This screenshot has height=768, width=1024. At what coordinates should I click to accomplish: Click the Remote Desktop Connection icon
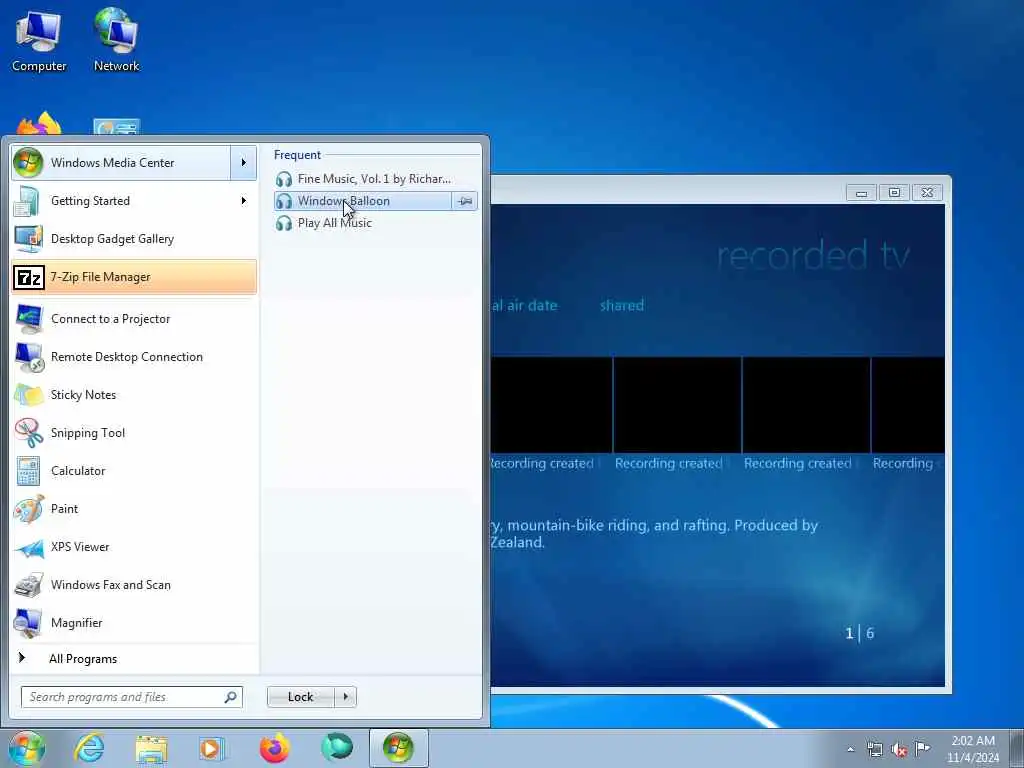[28, 357]
